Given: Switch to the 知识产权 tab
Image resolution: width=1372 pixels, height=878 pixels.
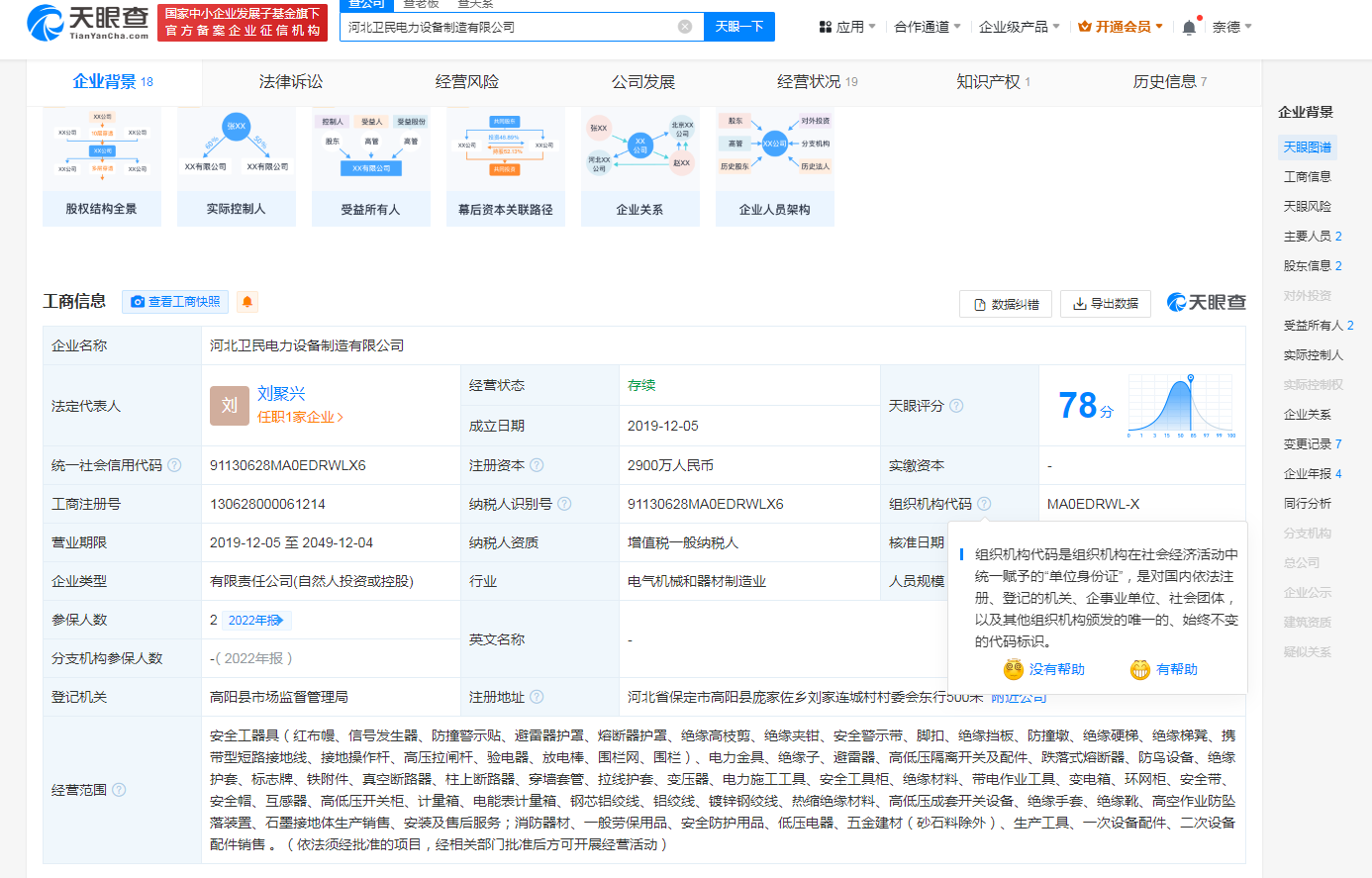Looking at the screenshot, I should (993, 82).
